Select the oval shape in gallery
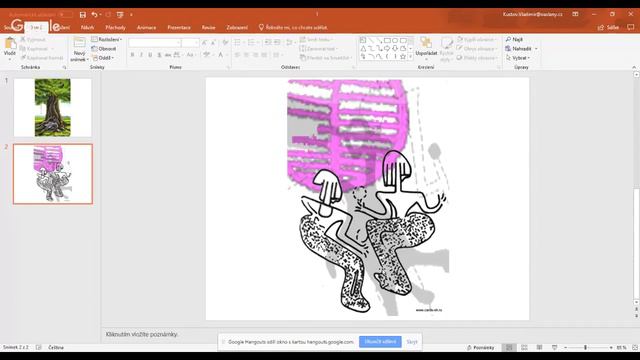This screenshot has width=640, height=360. click(x=395, y=40)
